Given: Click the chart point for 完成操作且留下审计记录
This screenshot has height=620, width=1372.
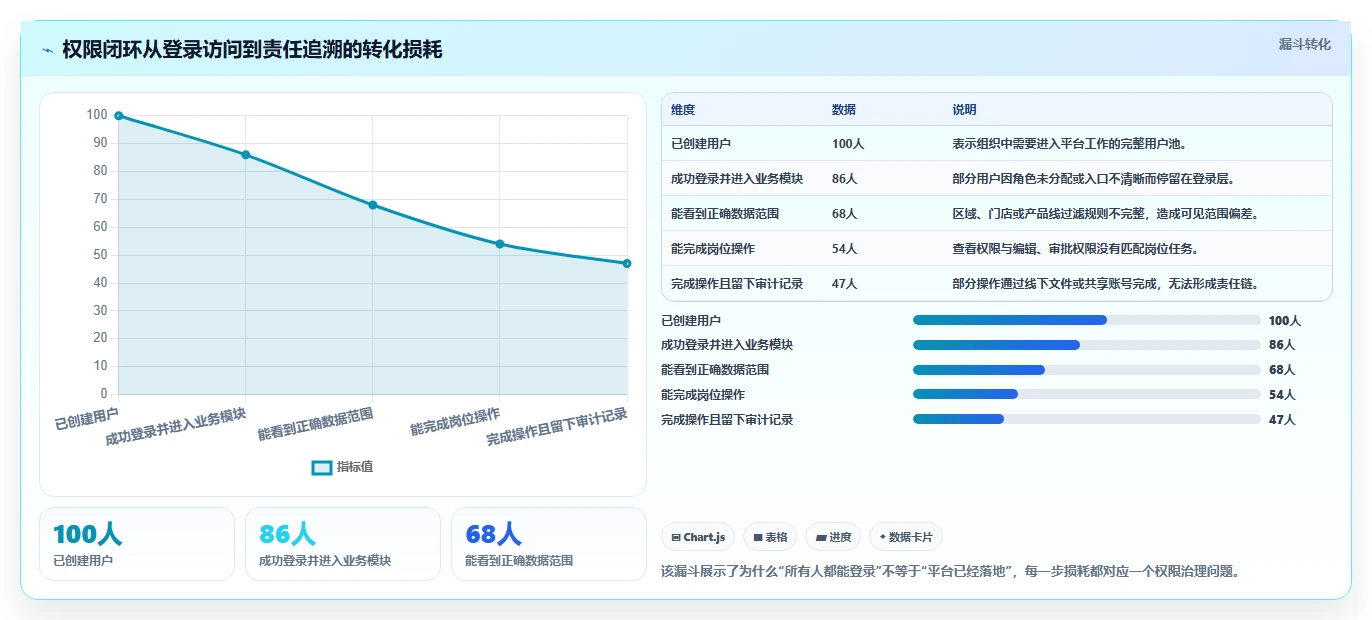Looking at the screenshot, I should coord(627,264).
